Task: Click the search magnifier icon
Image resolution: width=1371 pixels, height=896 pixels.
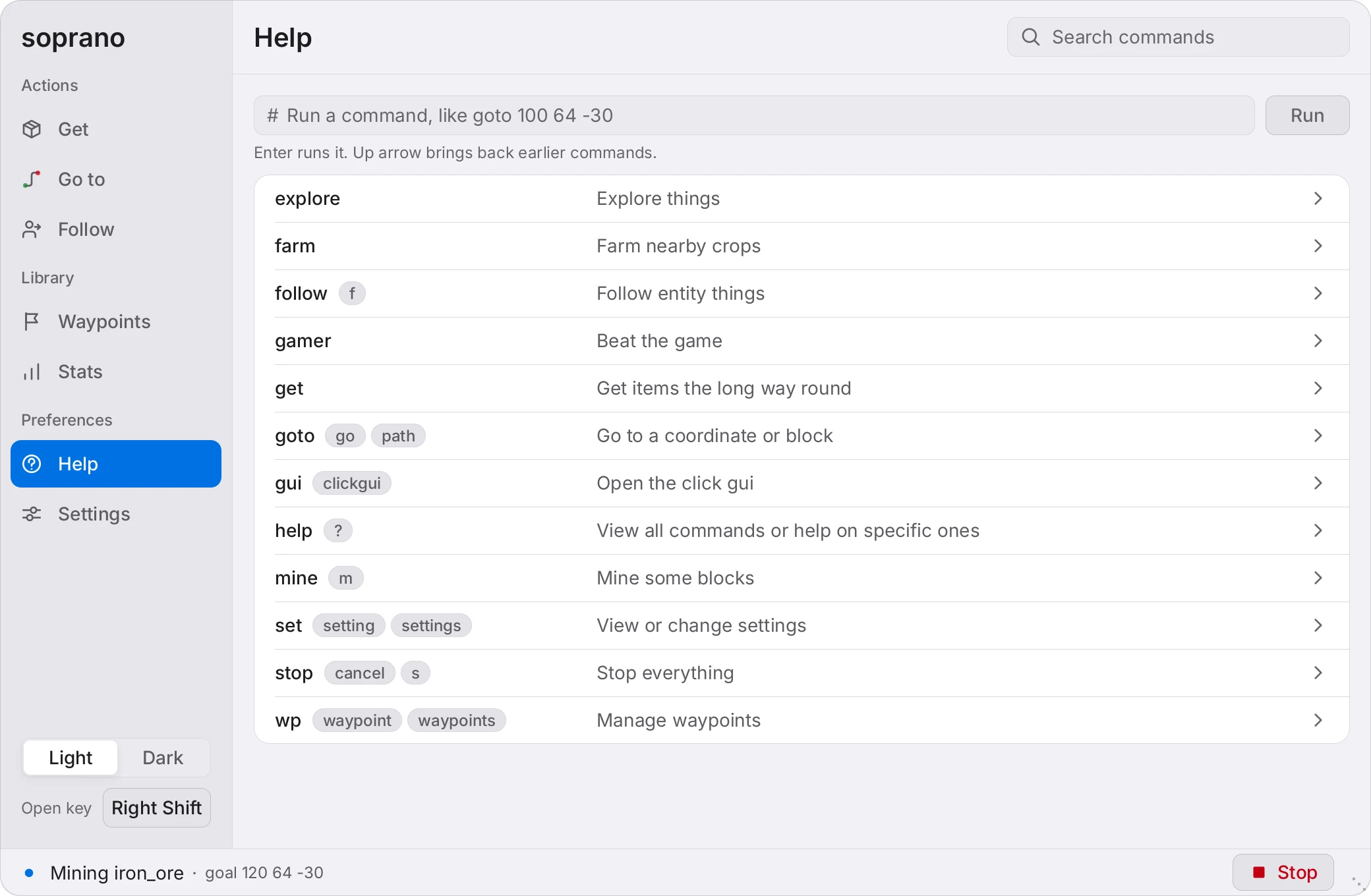Action: (1031, 37)
